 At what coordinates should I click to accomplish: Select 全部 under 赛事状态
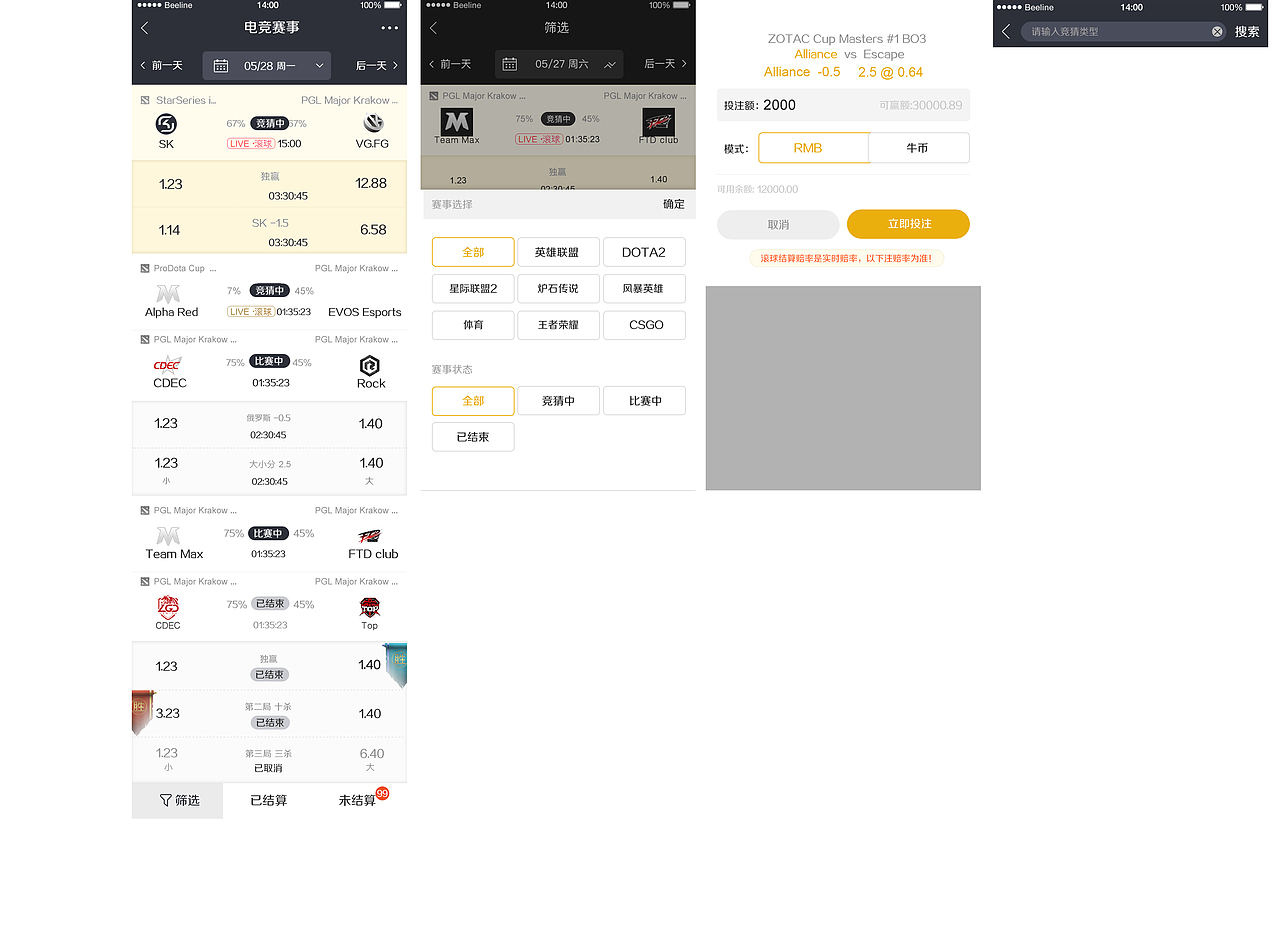473,401
